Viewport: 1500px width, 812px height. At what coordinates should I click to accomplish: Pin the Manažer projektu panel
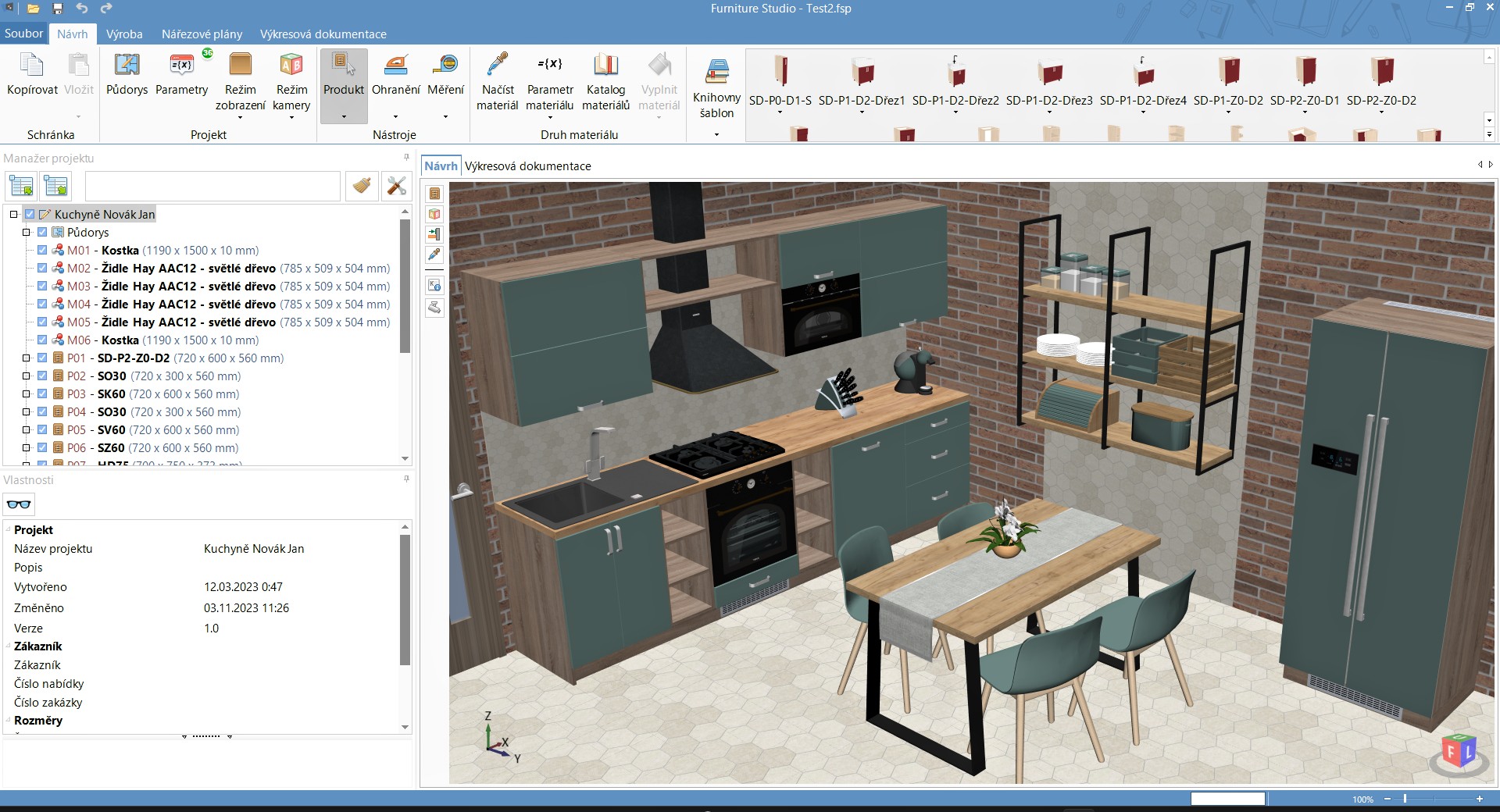(406, 158)
